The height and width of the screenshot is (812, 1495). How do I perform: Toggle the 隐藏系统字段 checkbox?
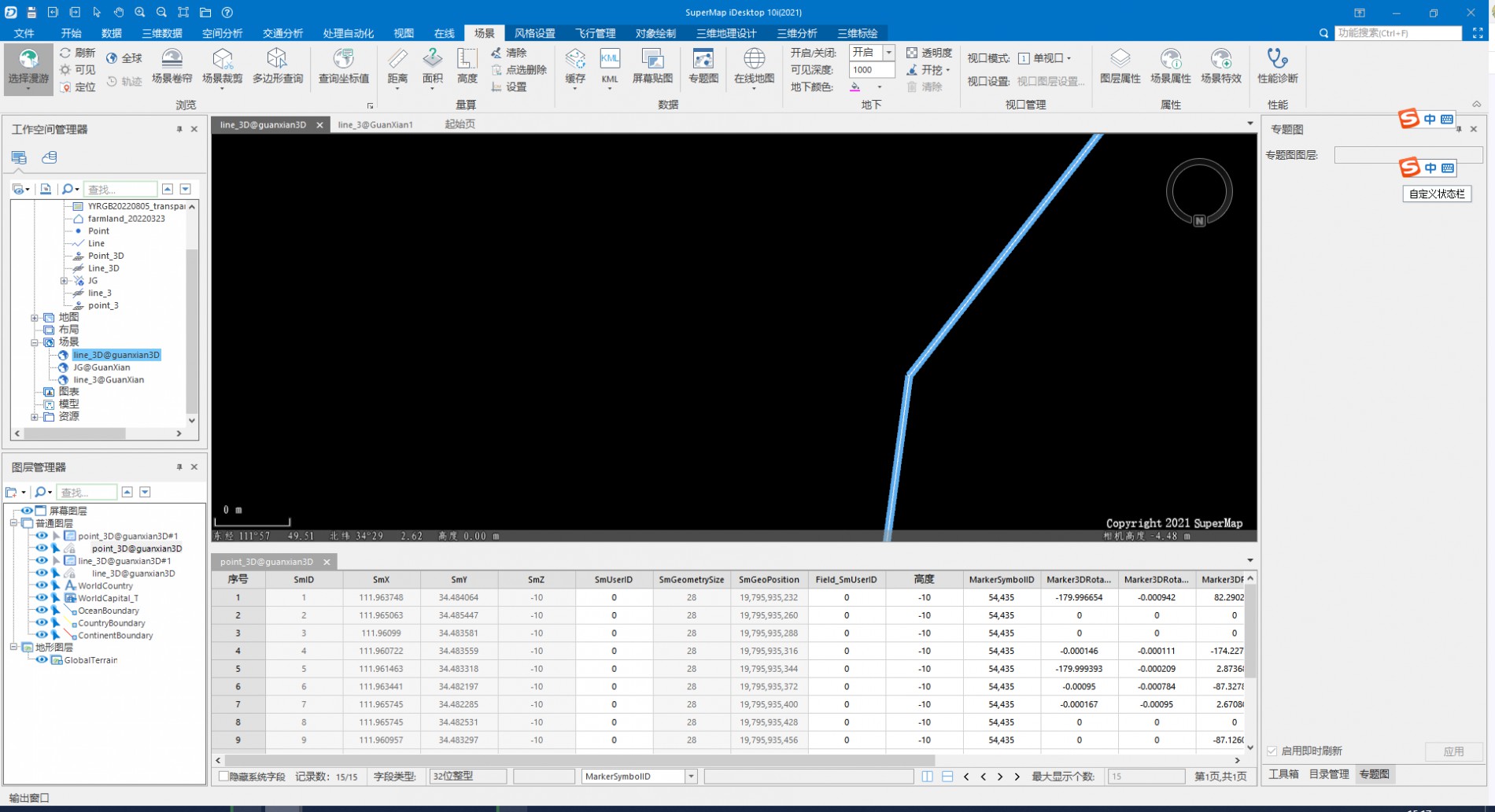224,777
